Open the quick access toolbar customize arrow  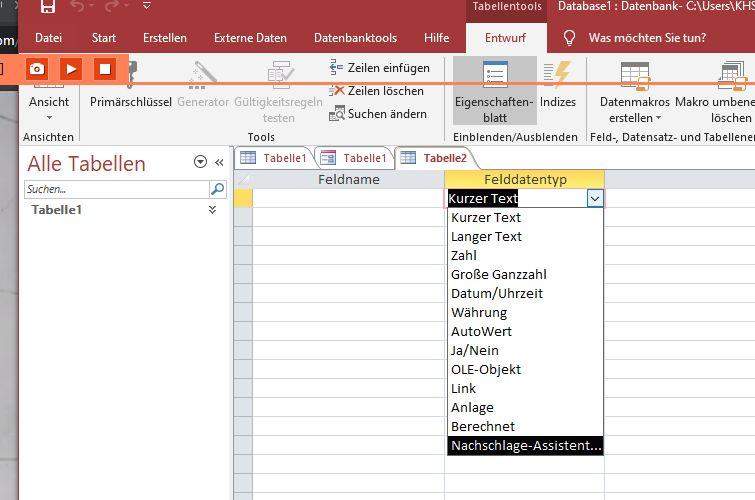pos(147,6)
